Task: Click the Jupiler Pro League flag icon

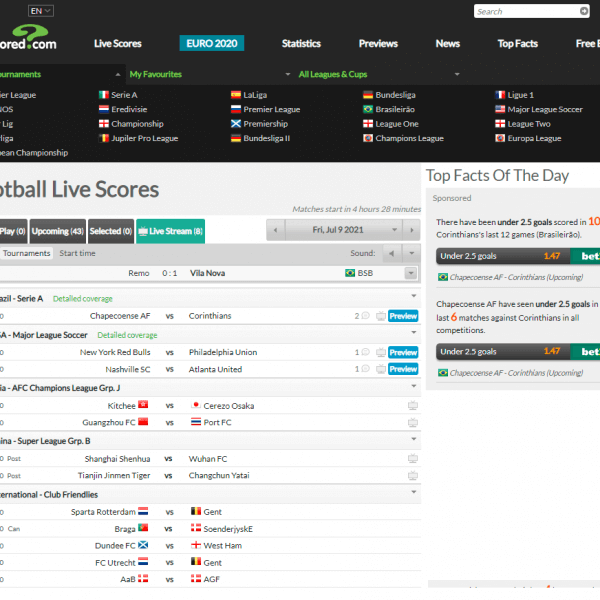Action: click(x=104, y=138)
